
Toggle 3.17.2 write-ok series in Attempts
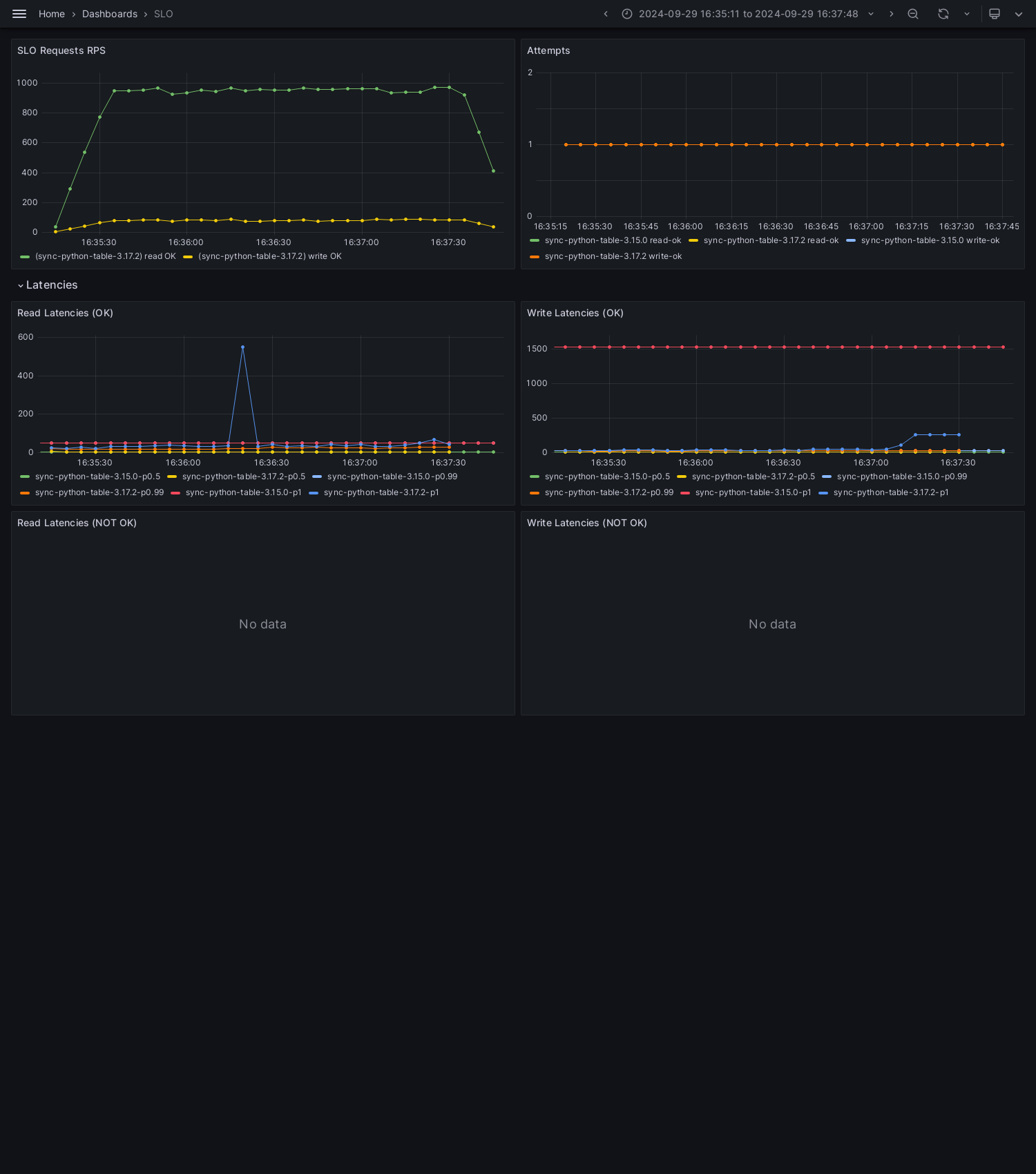pyautogui.click(x=613, y=256)
